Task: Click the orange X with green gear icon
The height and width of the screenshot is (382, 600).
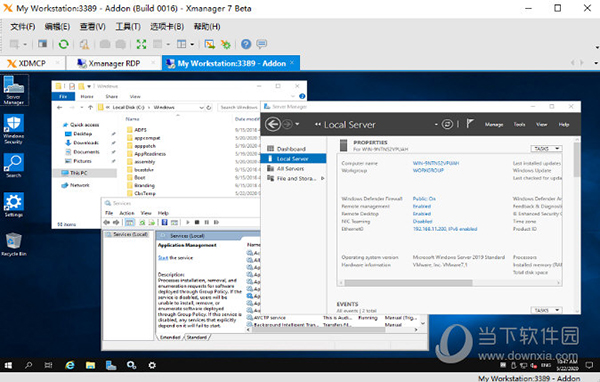Action: point(226,44)
